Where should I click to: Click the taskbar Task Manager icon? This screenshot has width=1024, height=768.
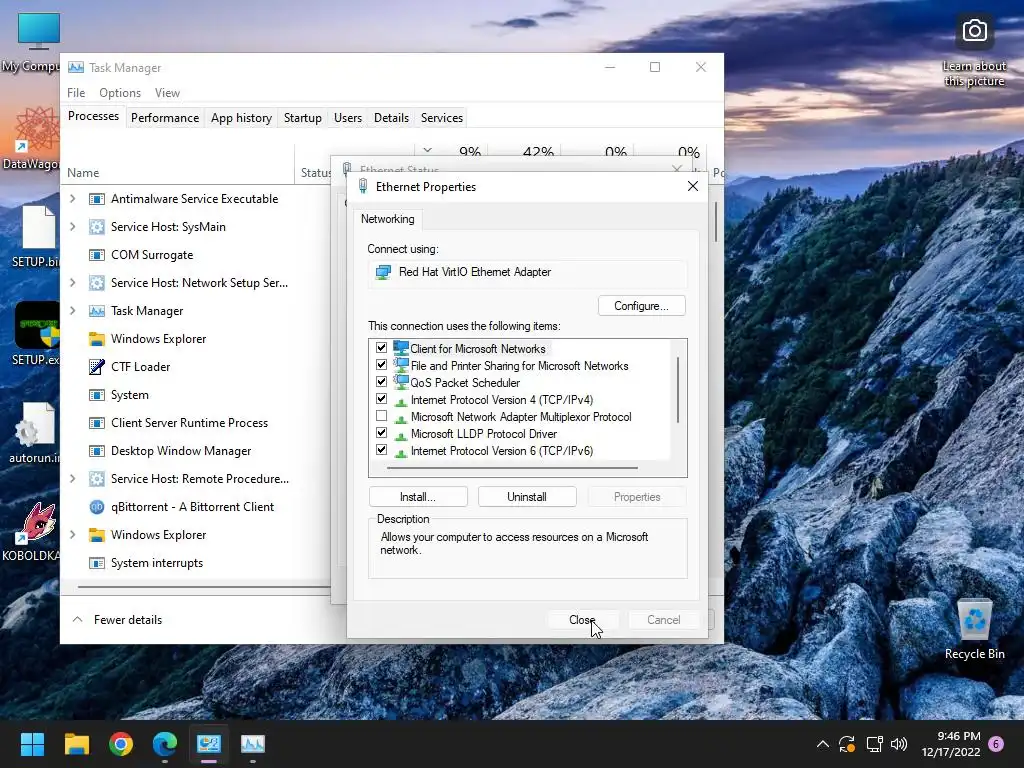tap(253, 744)
